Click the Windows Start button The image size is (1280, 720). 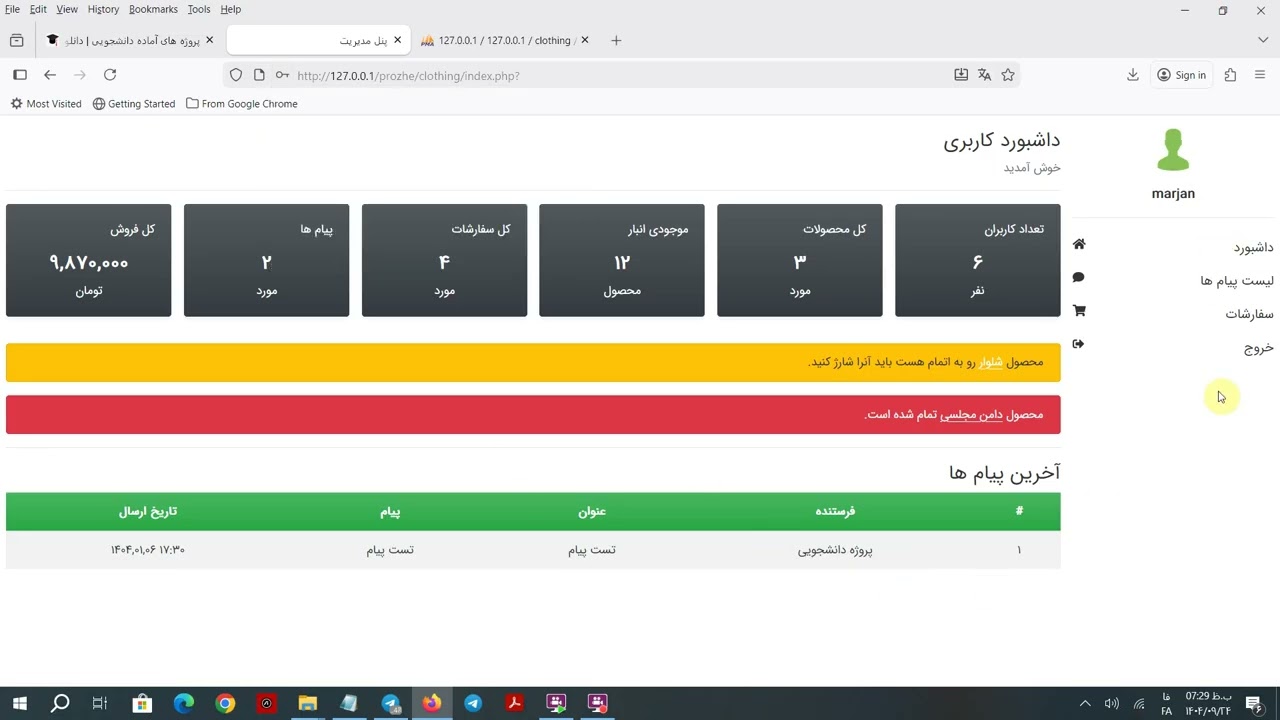point(19,704)
